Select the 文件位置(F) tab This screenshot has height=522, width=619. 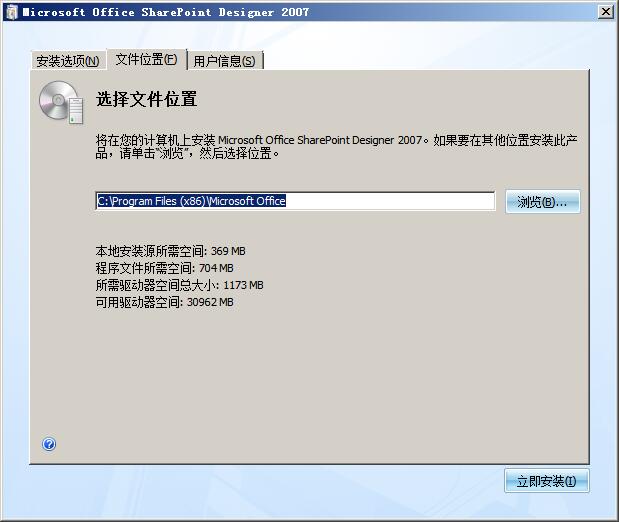click(146, 60)
